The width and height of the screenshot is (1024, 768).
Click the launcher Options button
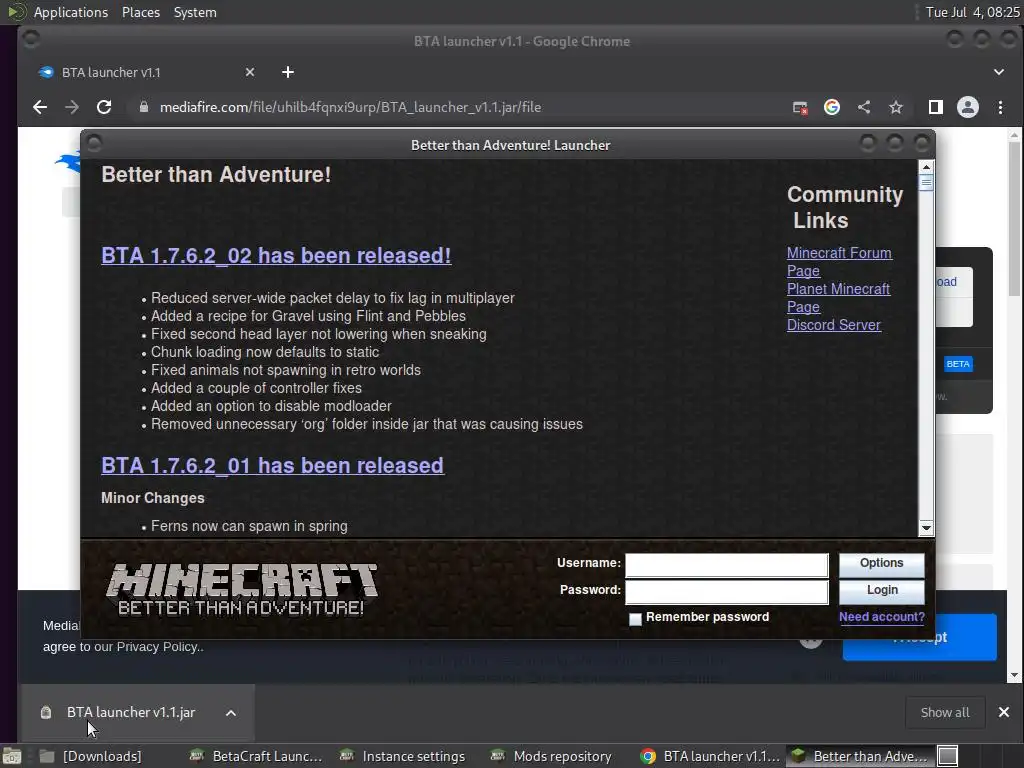[881, 564]
